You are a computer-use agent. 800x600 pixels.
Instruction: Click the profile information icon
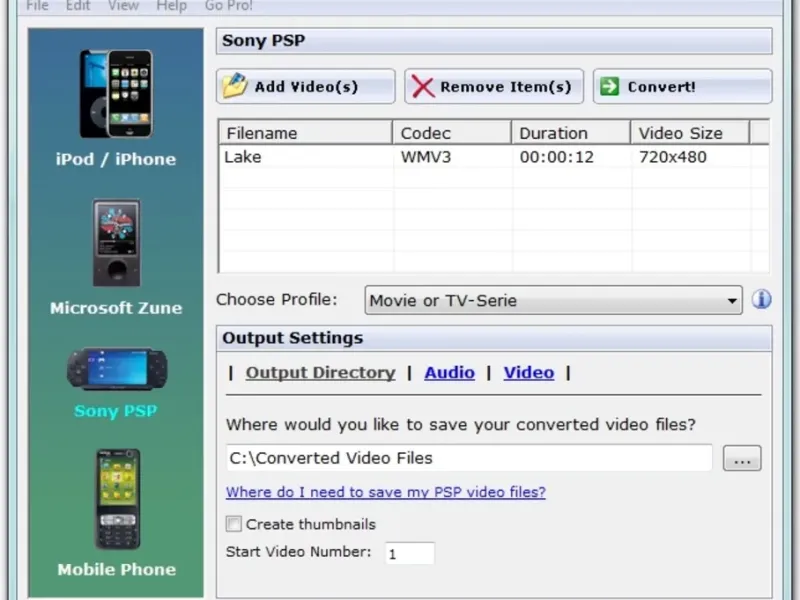click(761, 299)
